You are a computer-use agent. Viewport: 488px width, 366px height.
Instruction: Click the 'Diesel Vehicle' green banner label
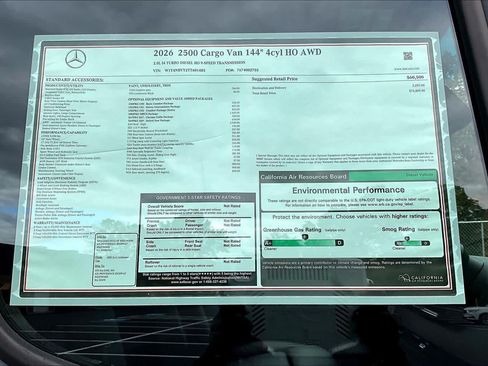click(419, 175)
